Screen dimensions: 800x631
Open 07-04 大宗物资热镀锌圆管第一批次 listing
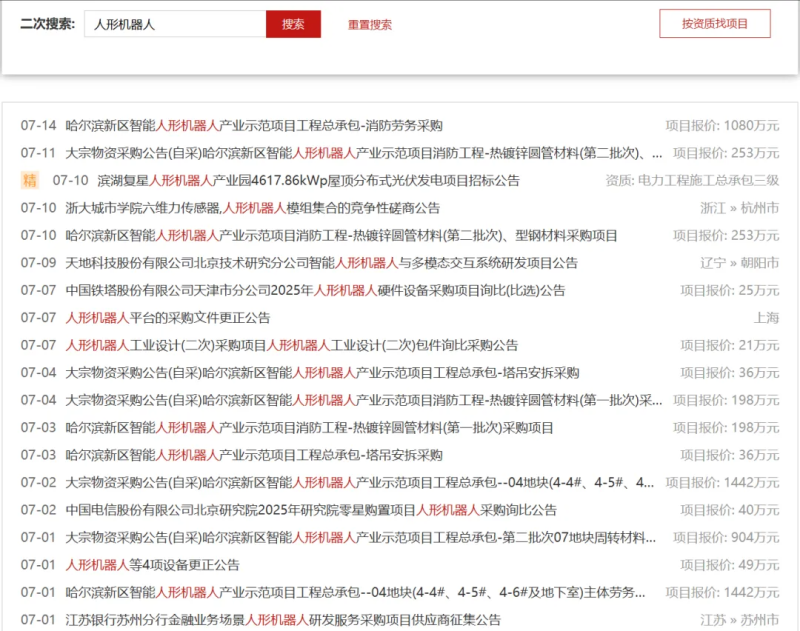click(x=364, y=400)
